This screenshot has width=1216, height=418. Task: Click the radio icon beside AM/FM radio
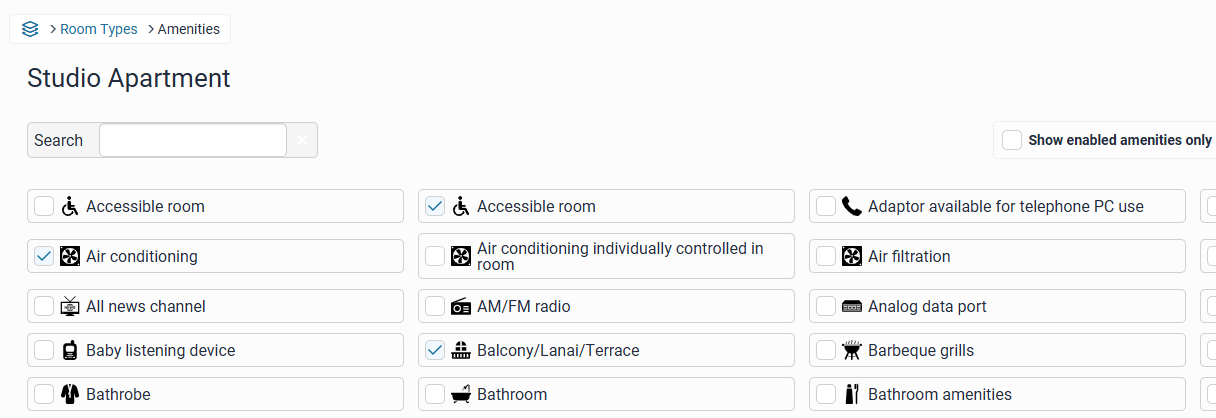(x=461, y=307)
